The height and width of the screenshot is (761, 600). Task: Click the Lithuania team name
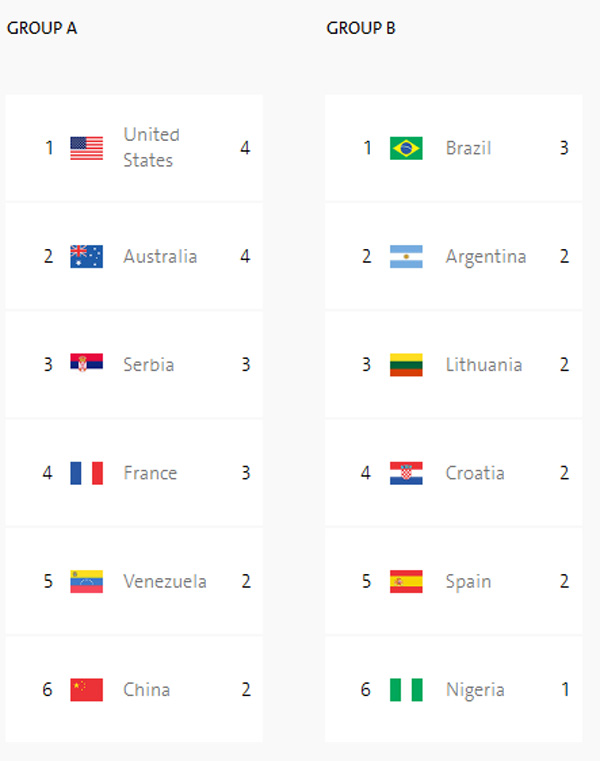tap(484, 364)
